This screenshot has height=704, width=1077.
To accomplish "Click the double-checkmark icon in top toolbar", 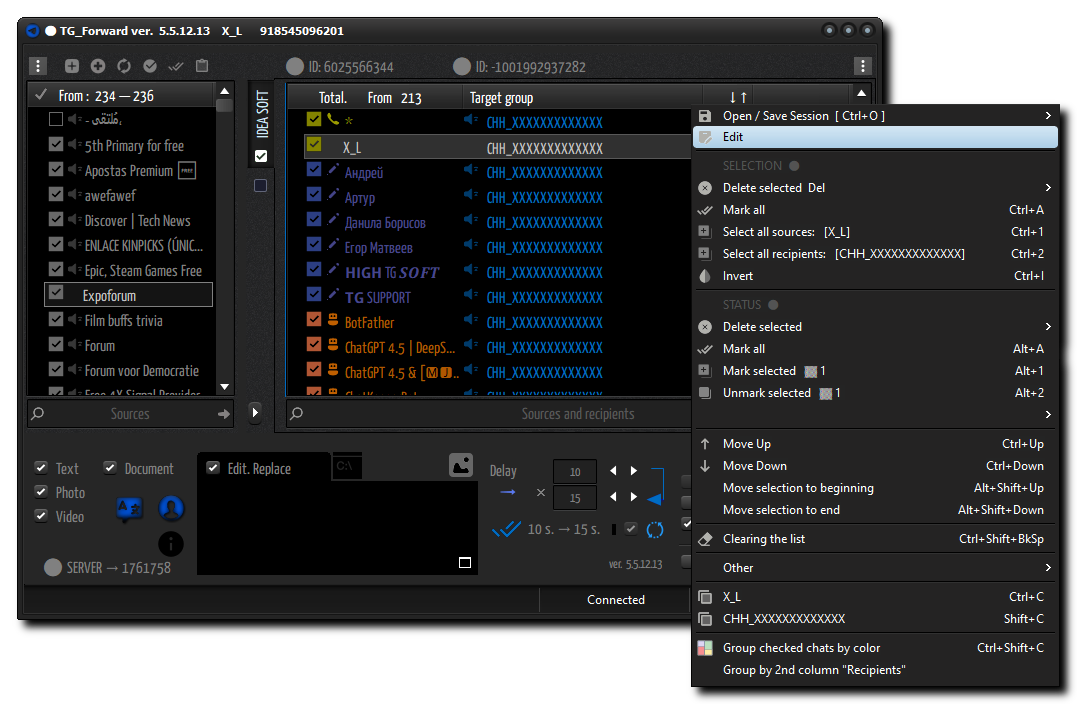I will coord(176,66).
